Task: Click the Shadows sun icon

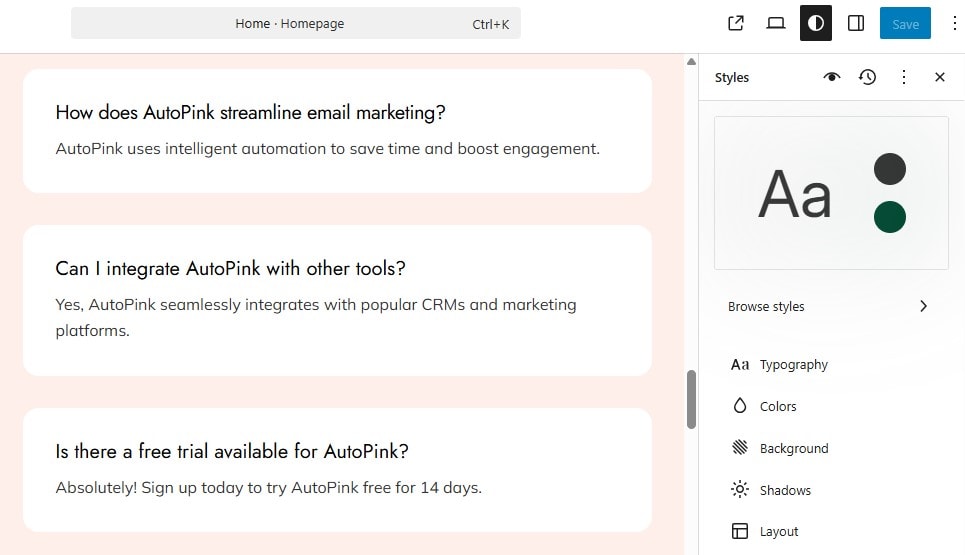Action: [740, 489]
